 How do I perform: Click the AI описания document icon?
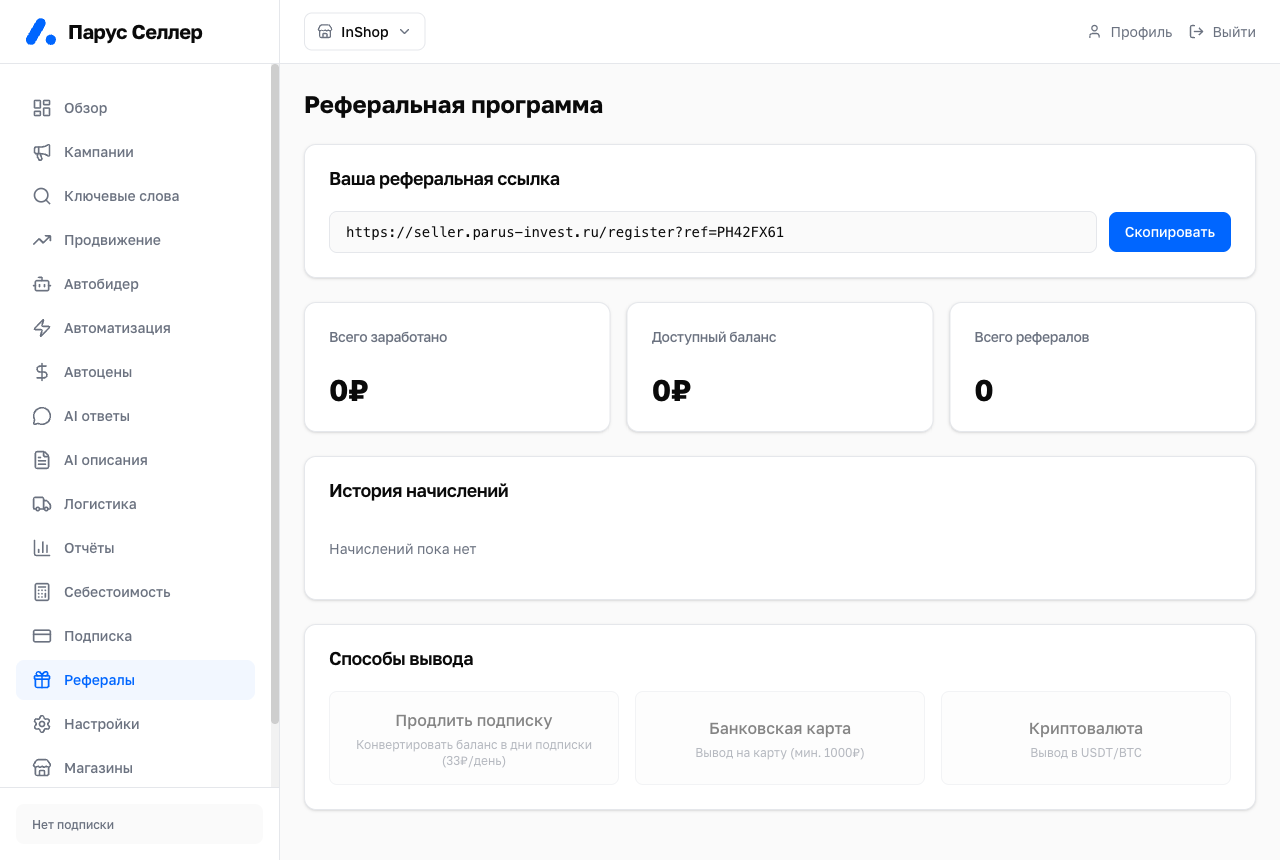click(42, 460)
